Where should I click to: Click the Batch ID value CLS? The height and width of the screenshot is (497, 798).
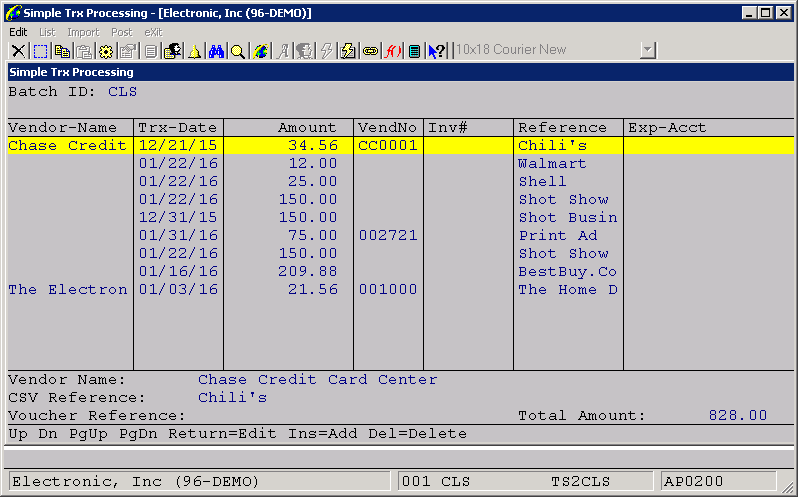pos(123,92)
